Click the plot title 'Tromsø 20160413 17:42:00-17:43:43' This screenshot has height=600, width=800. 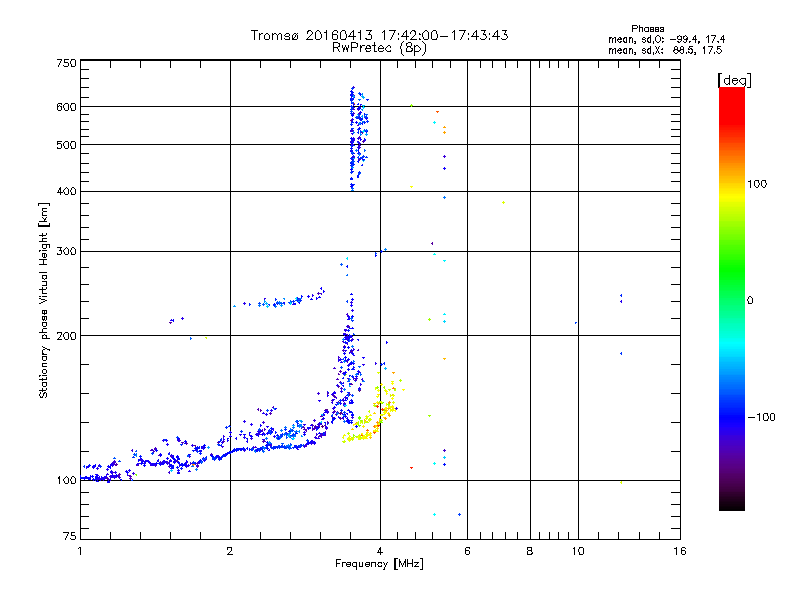379,35
